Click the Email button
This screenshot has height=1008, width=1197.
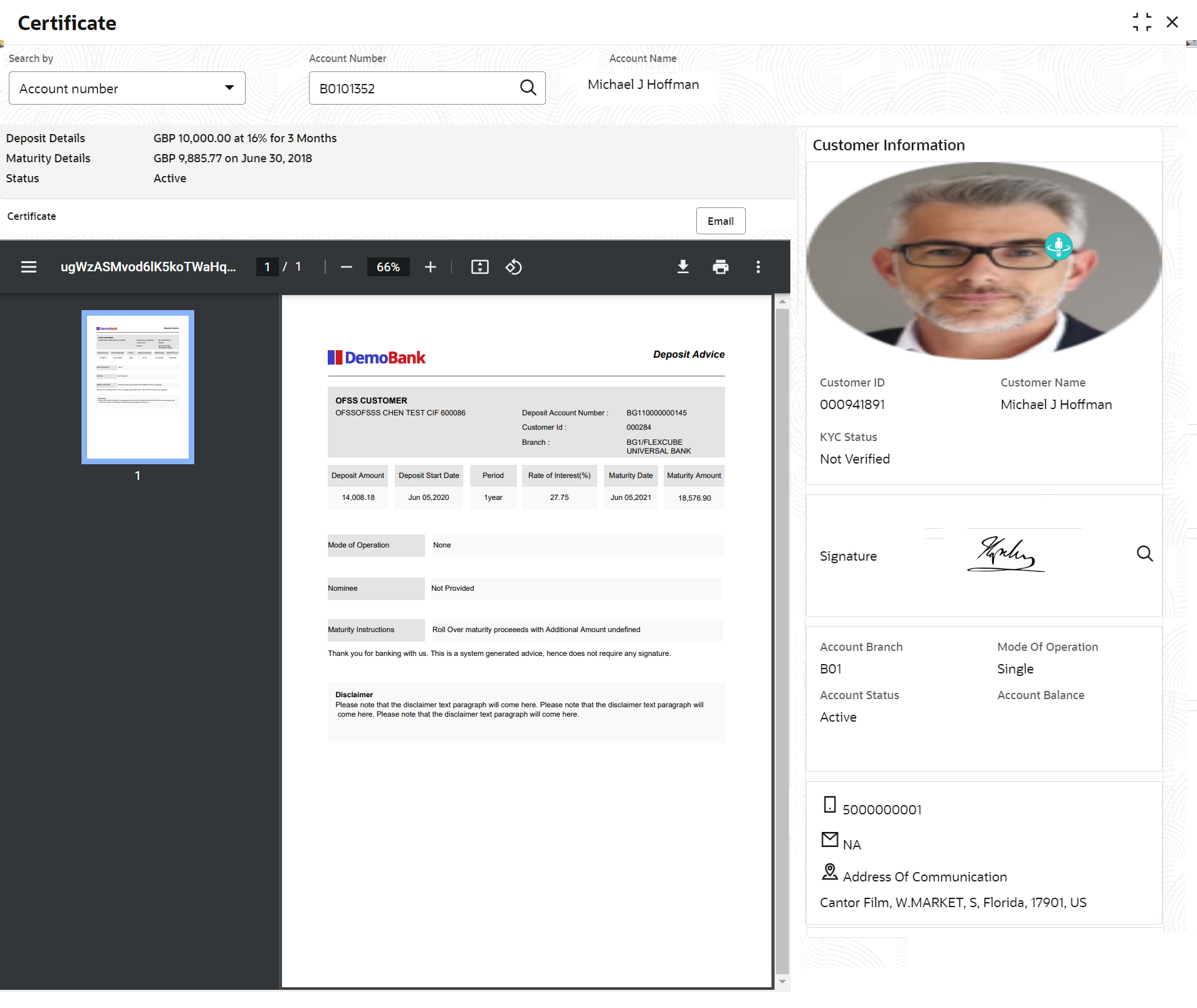coord(720,221)
